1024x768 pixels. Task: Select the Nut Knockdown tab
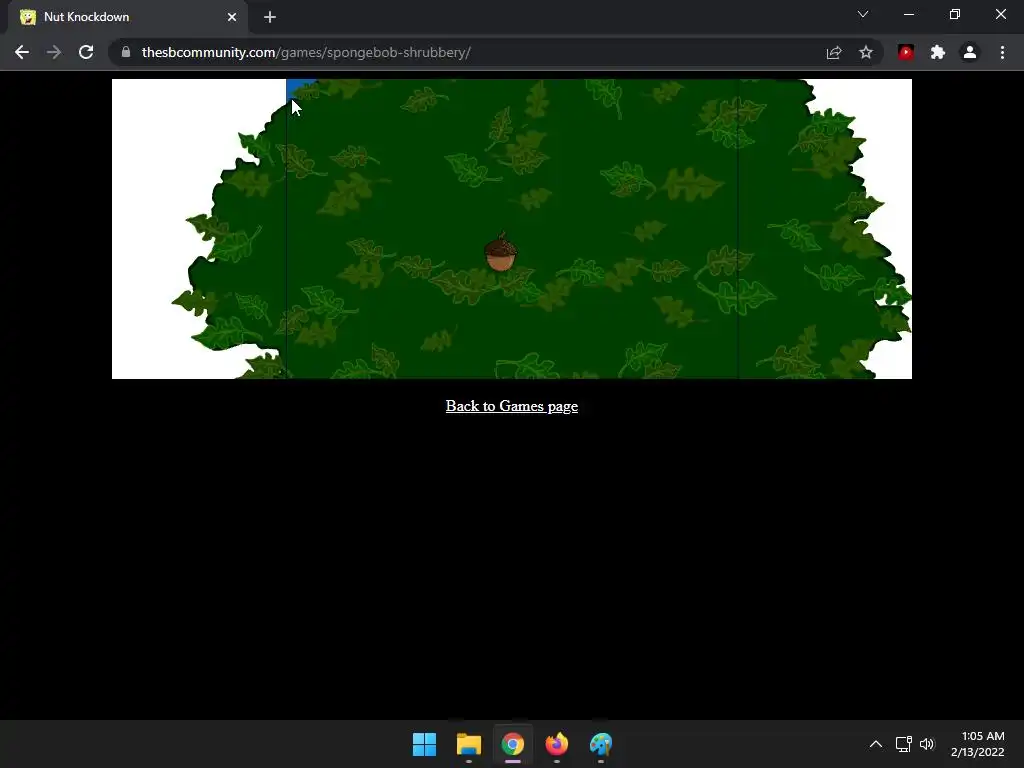click(x=127, y=17)
